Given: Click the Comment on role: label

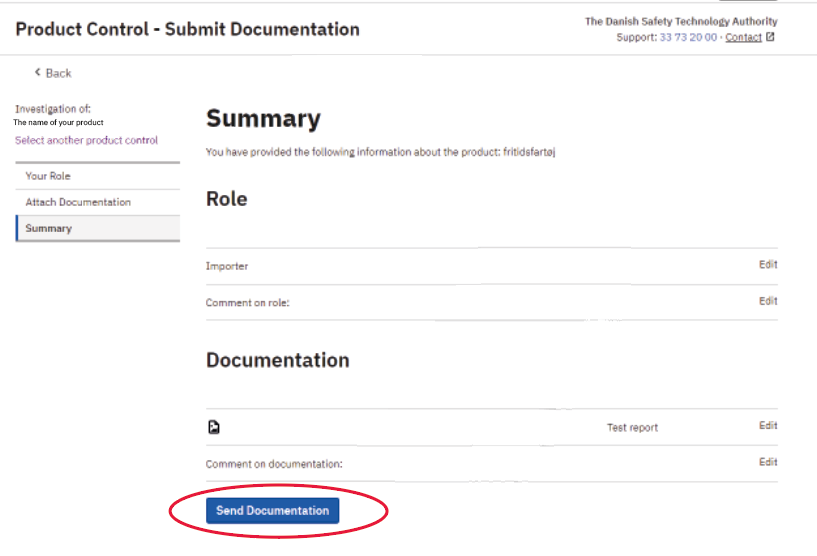Looking at the screenshot, I should (x=247, y=303).
